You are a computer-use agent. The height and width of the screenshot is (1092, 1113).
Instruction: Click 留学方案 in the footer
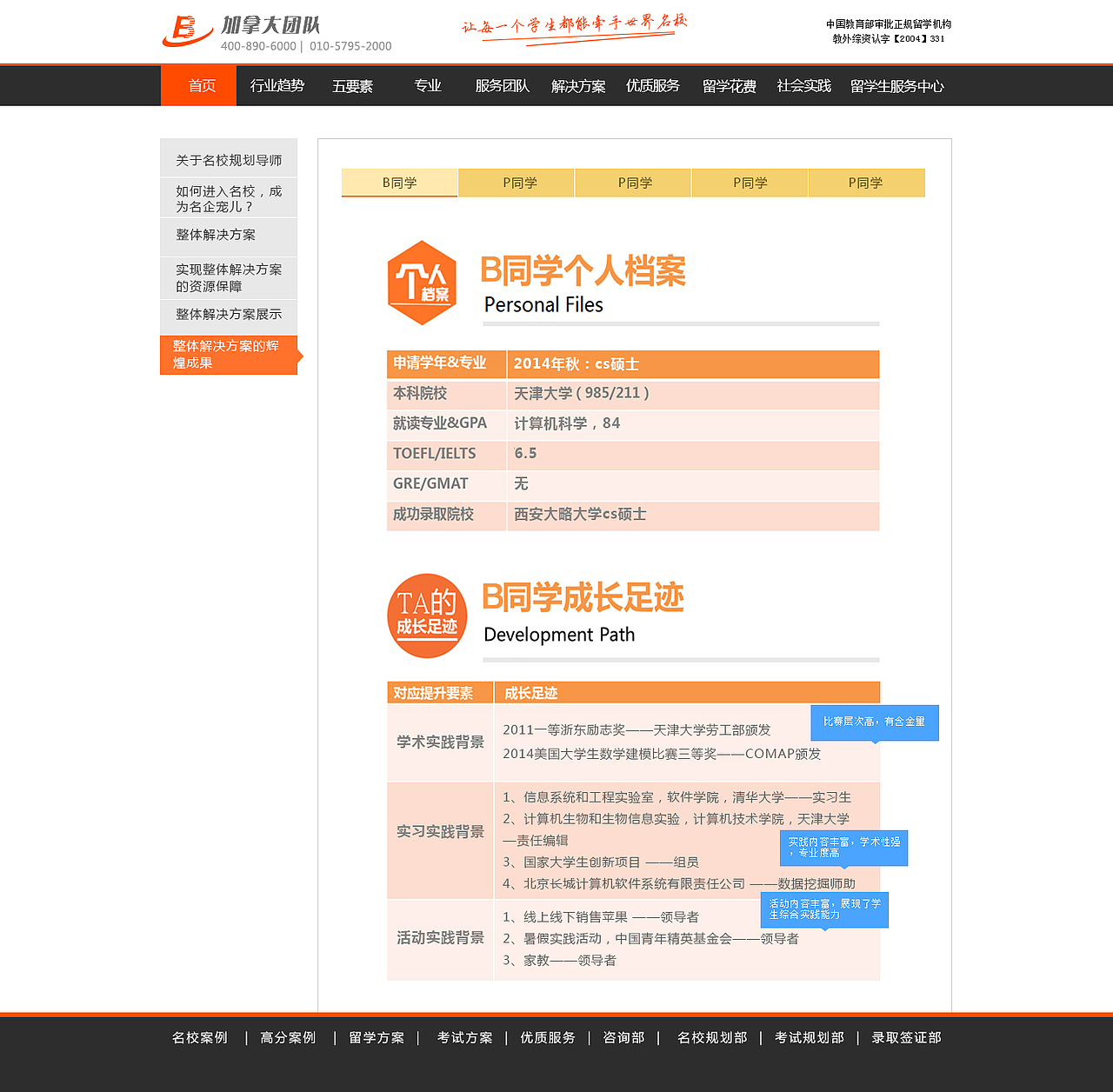[377, 1037]
